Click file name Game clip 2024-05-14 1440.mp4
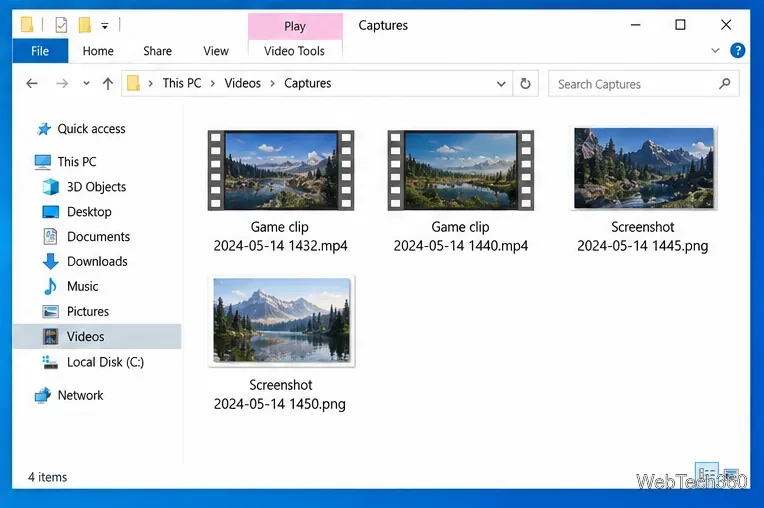Image resolution: width=764 pixels, height=508 pixels. [460, 236]
